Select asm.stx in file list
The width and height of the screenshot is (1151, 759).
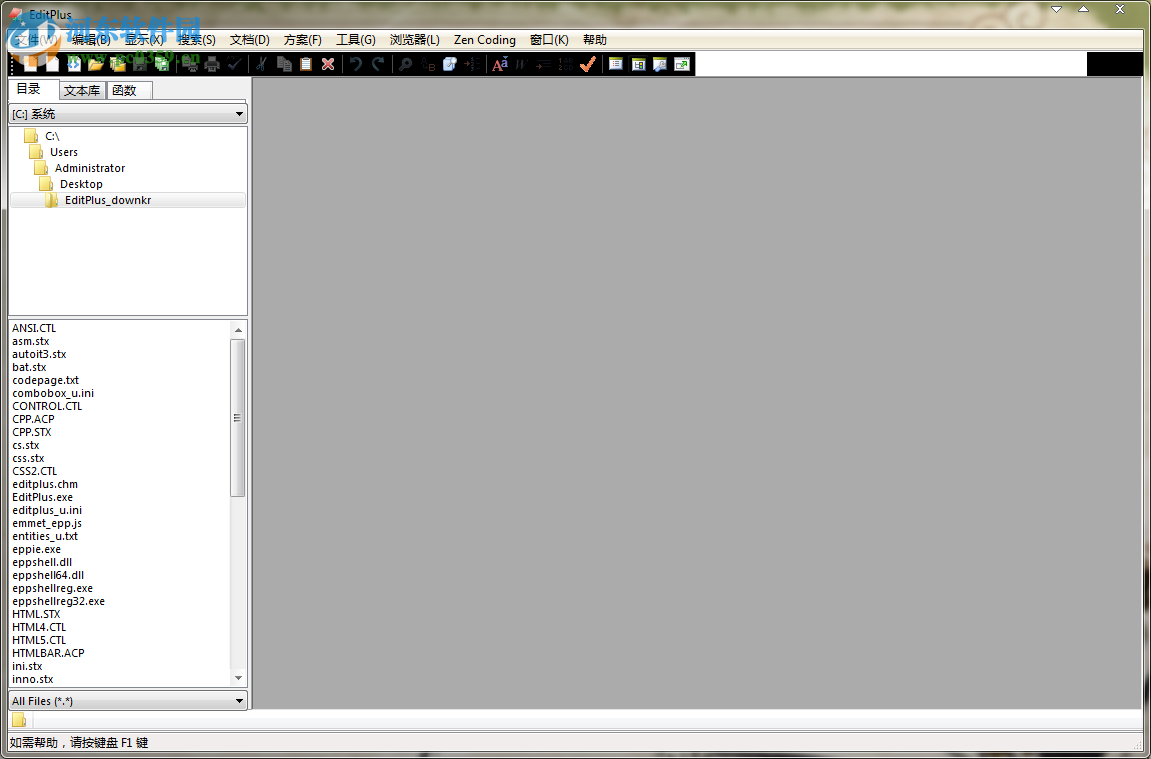pyautogui.click(x=31, y=341)
